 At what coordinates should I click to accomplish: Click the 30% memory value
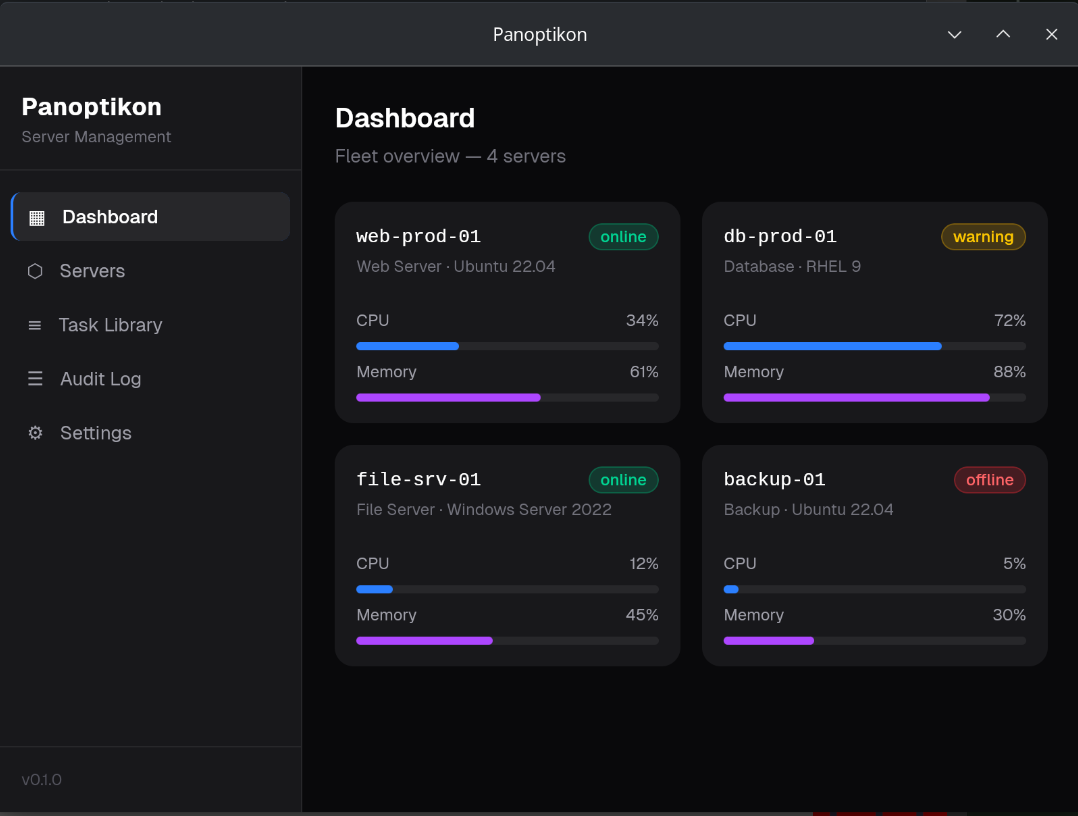[x=1009, y=615]
